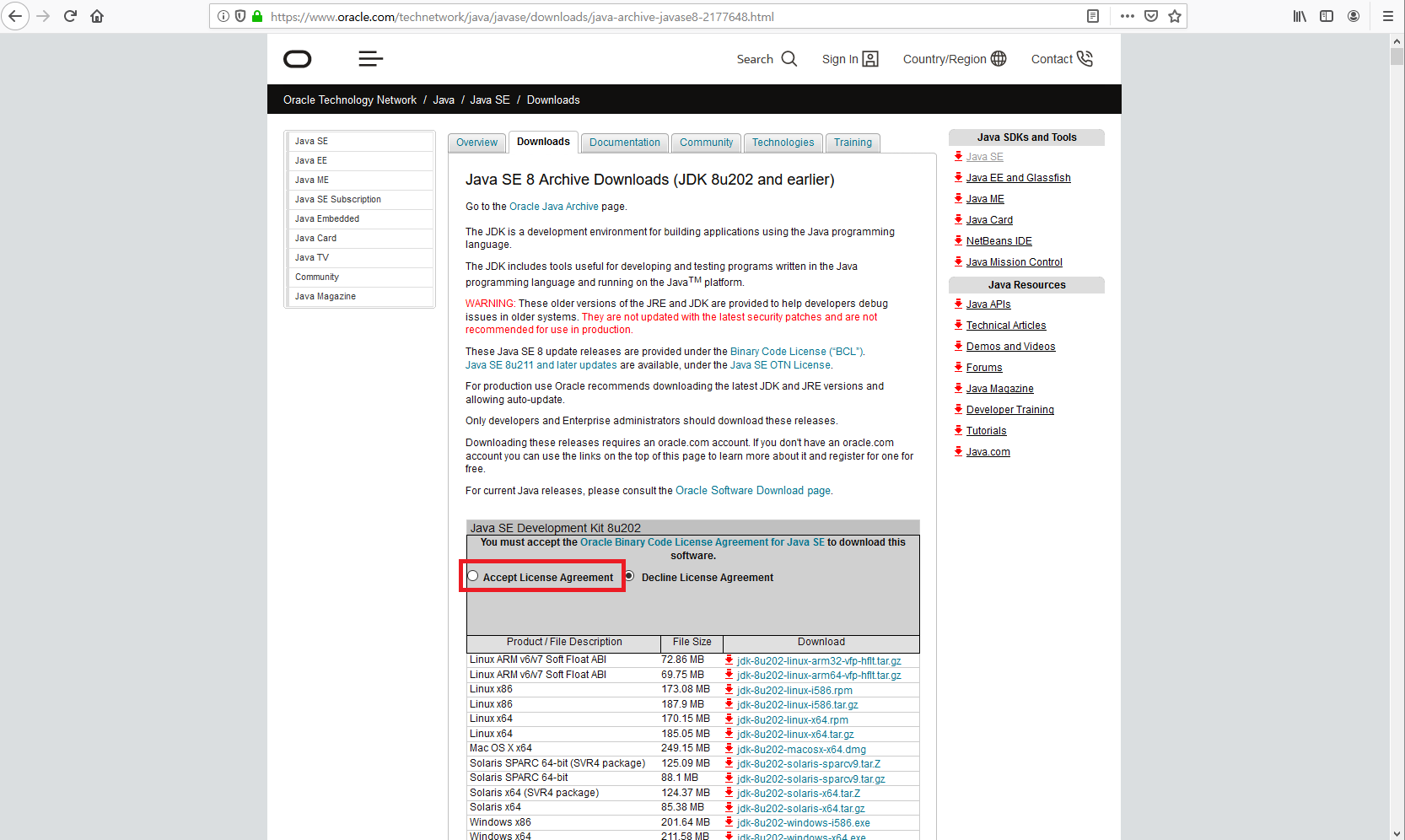
Task: Click the tracking protection shield icon
Action: point(240,16)
